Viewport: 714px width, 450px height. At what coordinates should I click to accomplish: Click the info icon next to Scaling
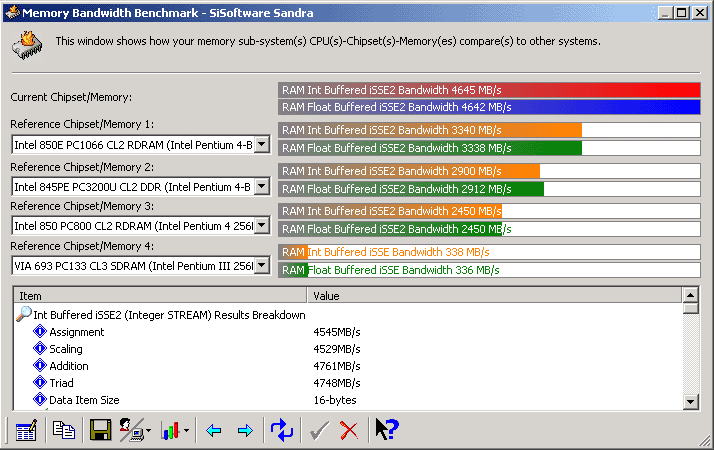click(40, 348)
